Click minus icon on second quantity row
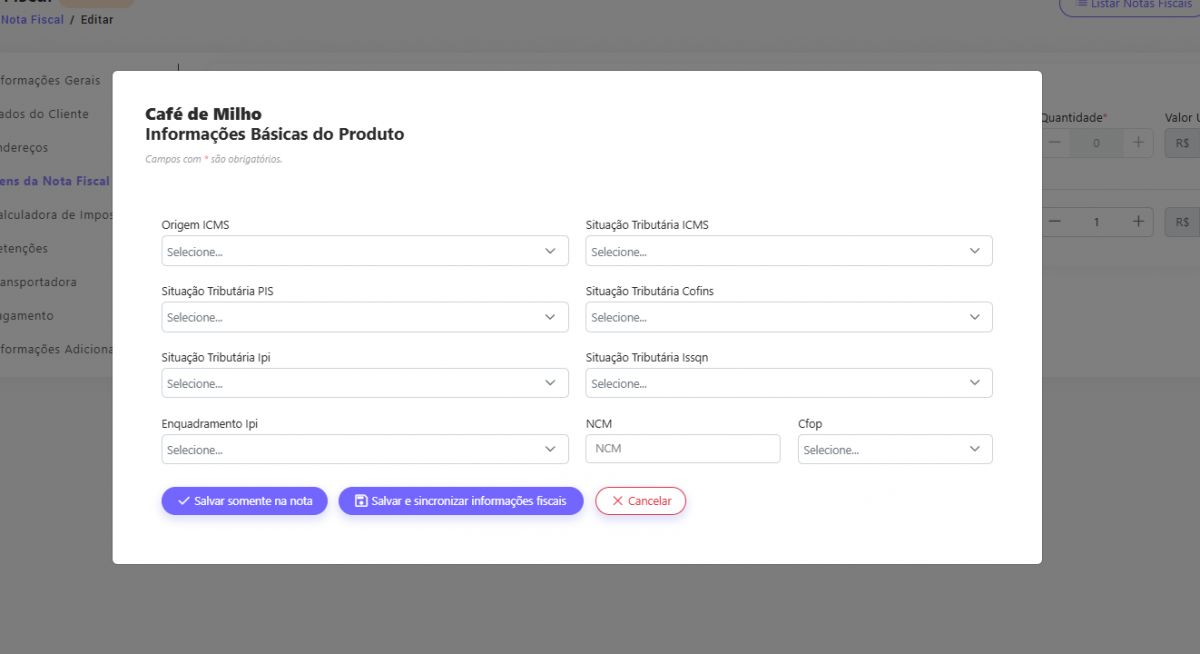This screenshot has width=1200, height=654. coord(1056,221)
